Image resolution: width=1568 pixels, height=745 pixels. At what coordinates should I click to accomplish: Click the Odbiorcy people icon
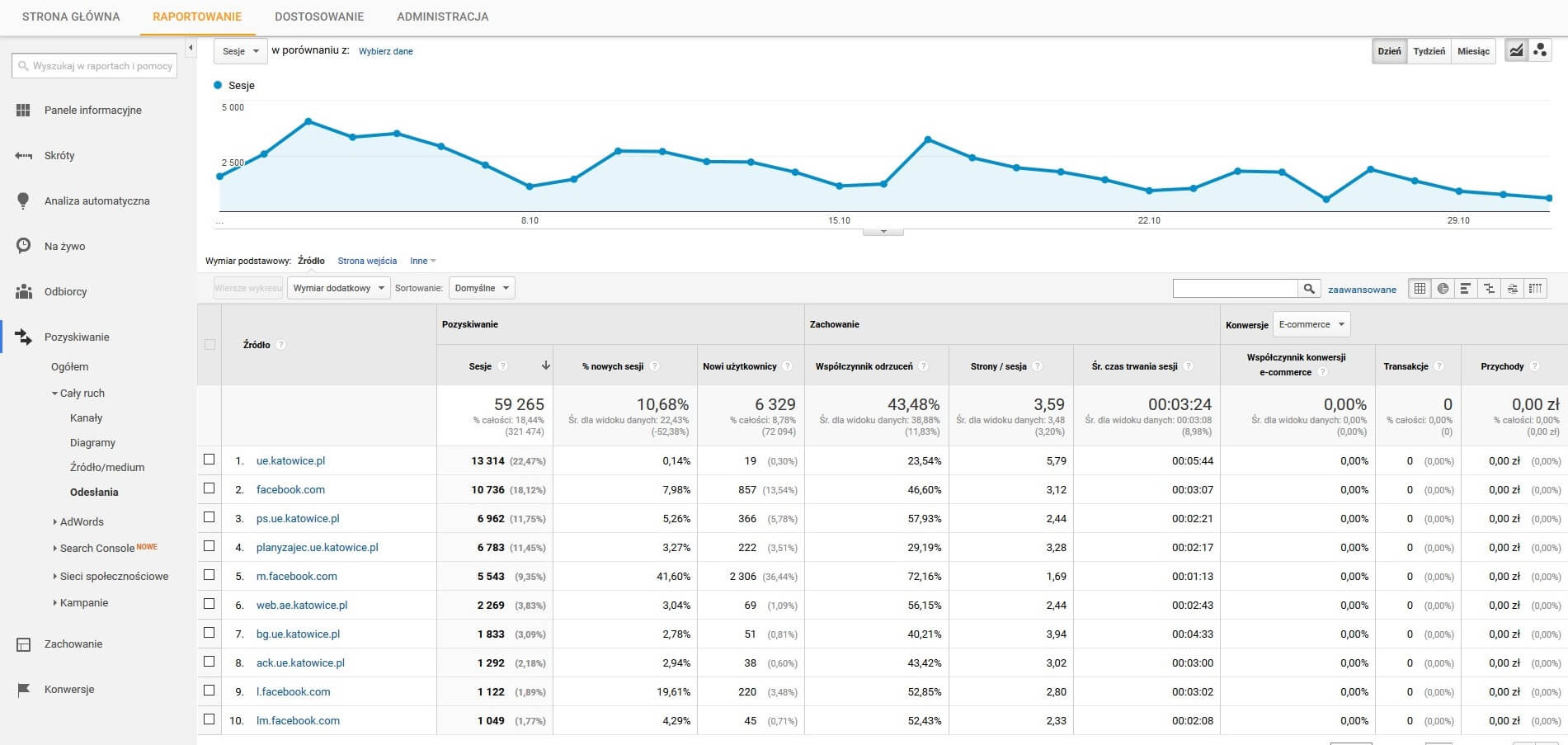[23, 291]
